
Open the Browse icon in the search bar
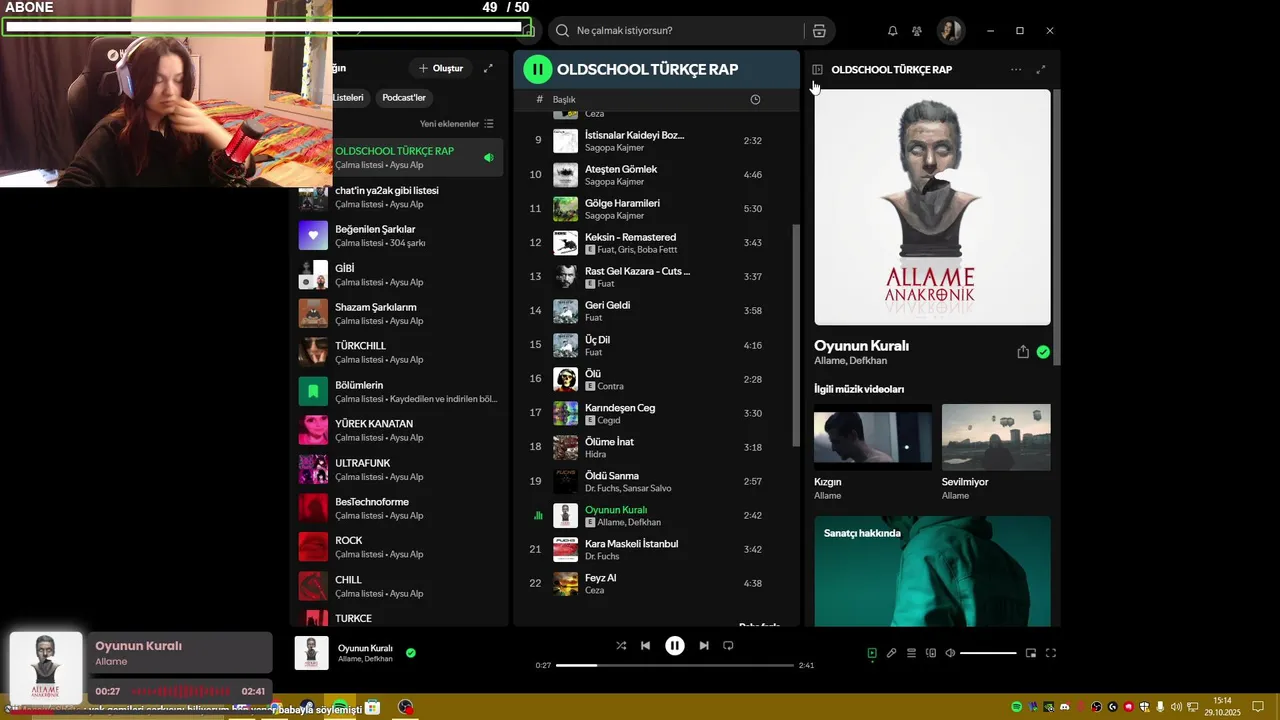(x=819, y=31)
